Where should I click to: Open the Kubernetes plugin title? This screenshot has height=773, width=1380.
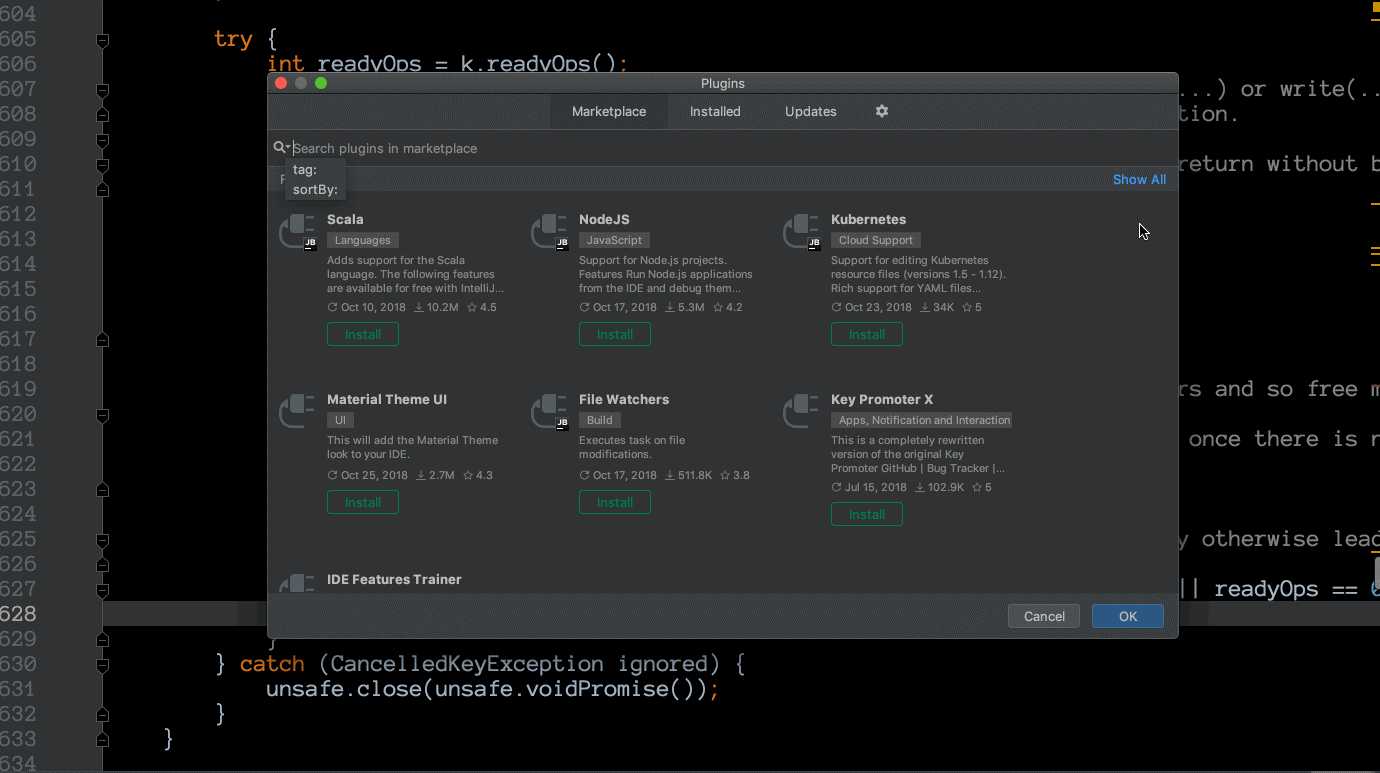pyautogui.click(x=868, y=219)
